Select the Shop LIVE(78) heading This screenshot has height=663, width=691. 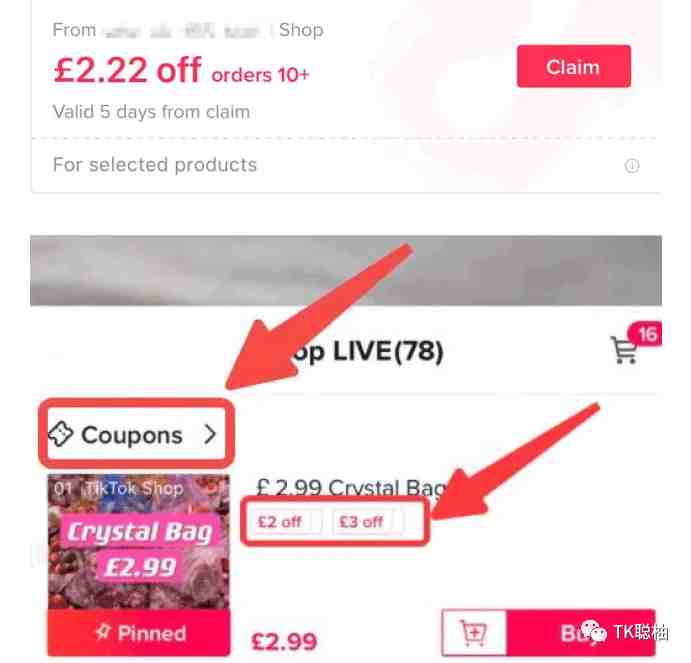(x=366, y=351)
